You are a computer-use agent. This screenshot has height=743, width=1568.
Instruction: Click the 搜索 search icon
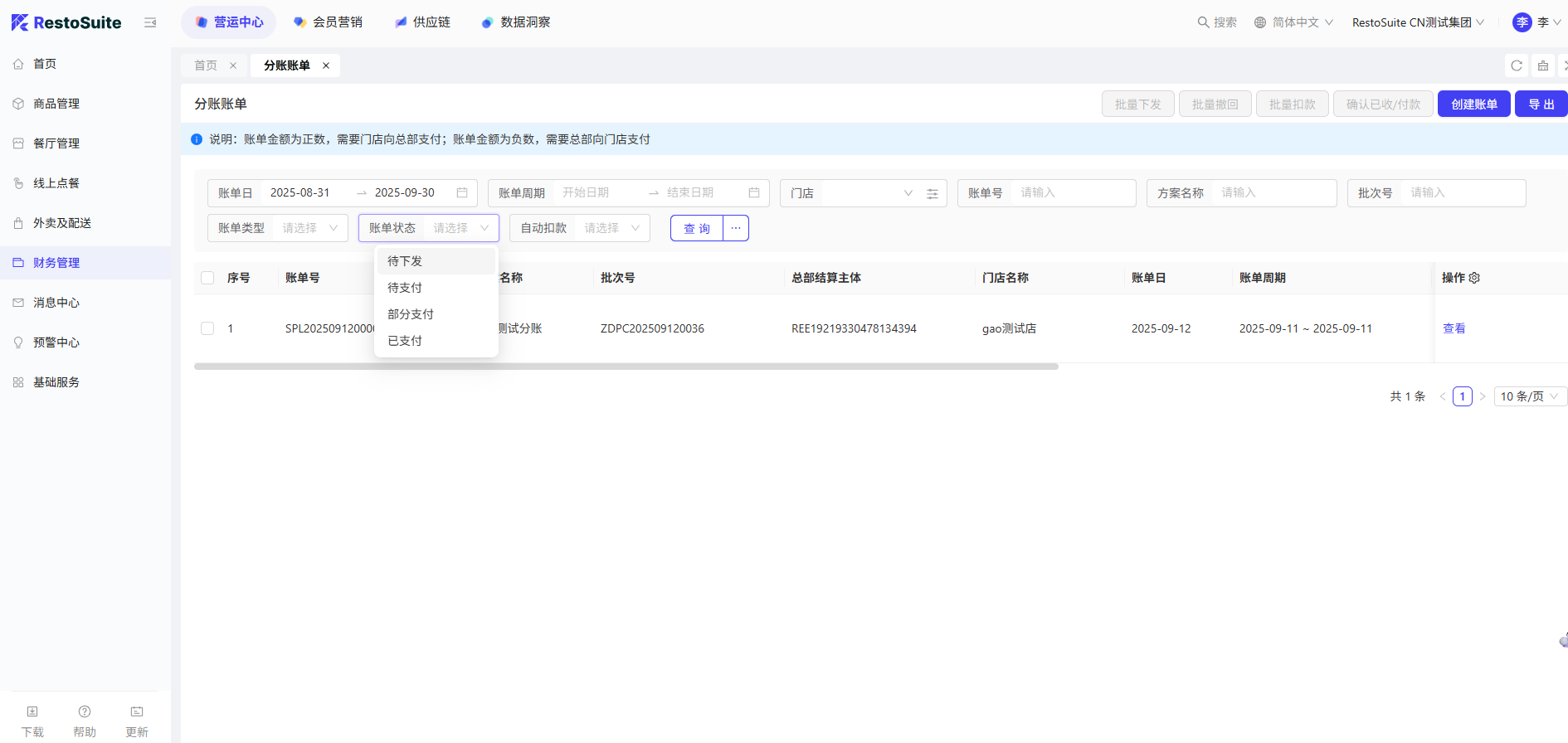[x=1203, y=22]
